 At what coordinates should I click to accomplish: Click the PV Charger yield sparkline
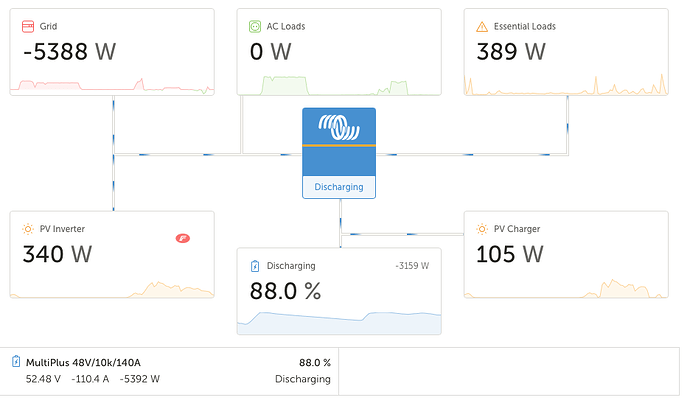tap(566, 288)
